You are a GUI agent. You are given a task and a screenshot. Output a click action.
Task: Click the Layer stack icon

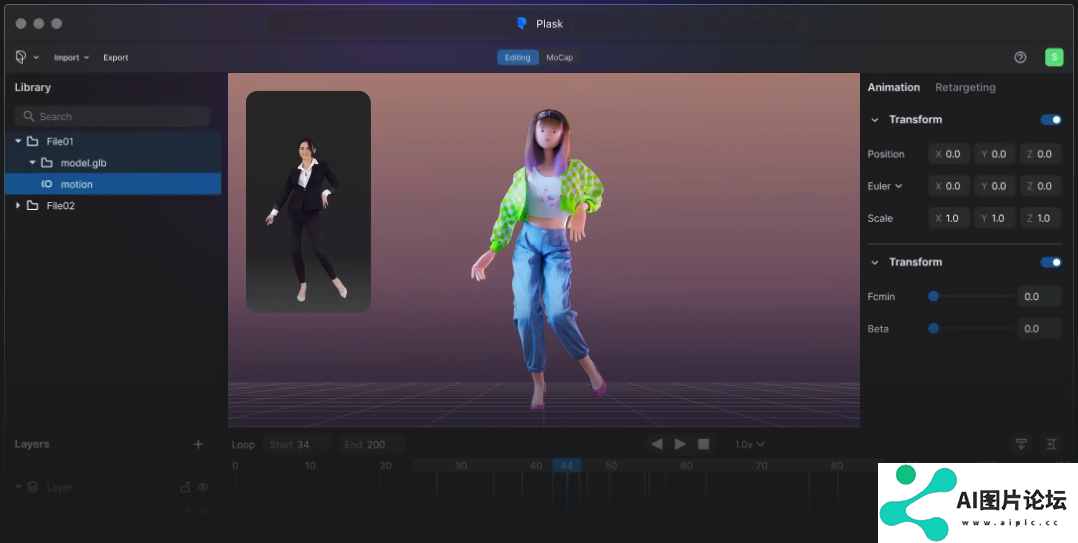[32, 487]
